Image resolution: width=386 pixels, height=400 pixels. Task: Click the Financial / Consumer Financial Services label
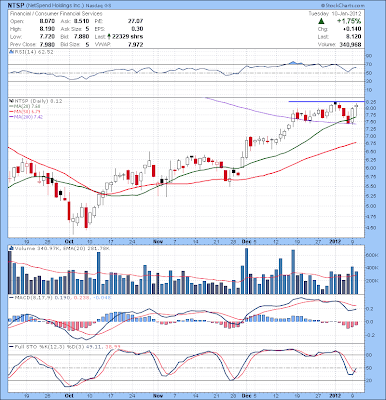[x=56, y=14]
